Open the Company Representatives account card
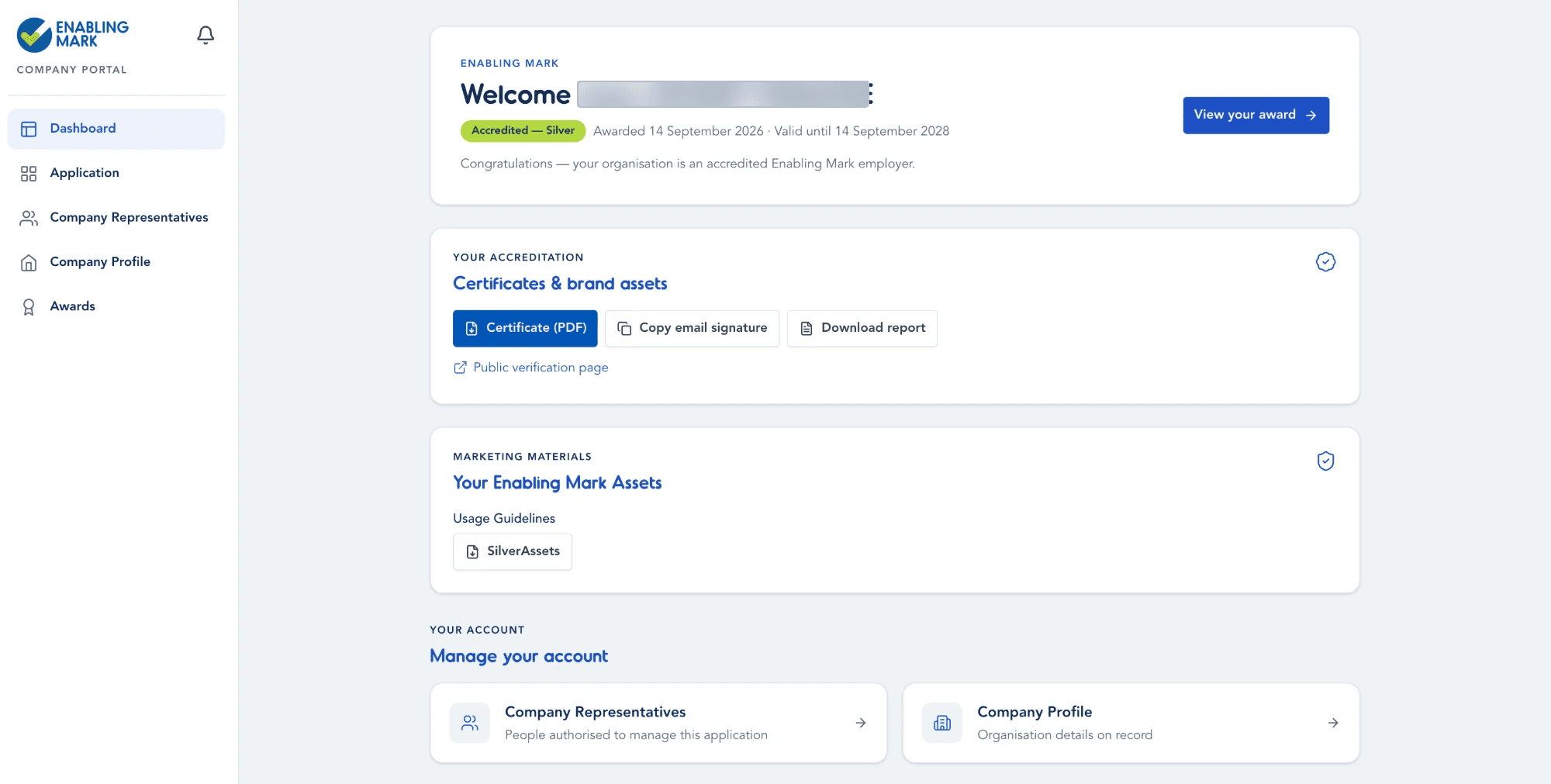The image size is (1551, 784). click(x=658, y=723)
